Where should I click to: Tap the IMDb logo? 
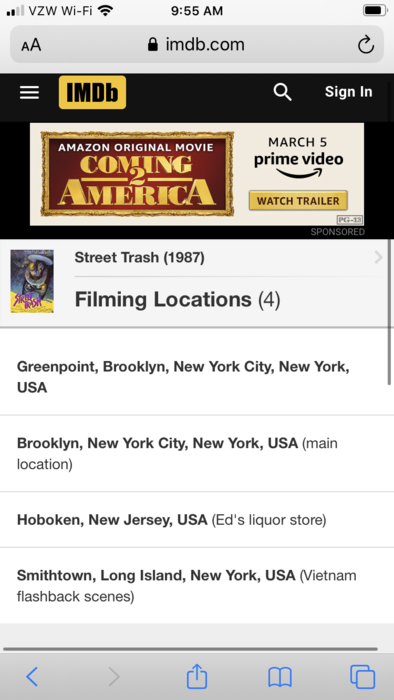92,92
